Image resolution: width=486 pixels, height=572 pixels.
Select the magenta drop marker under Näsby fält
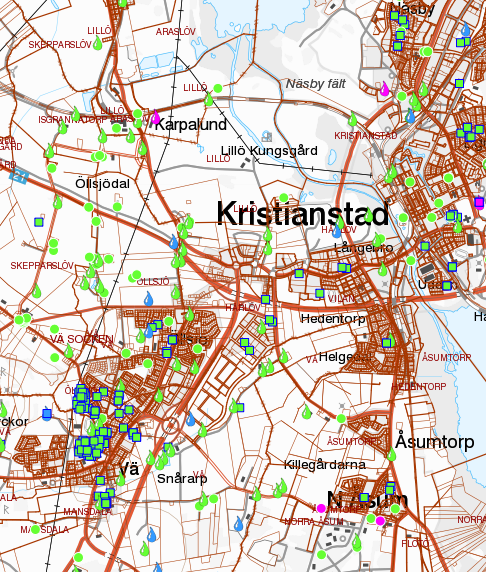coord(385,89)
